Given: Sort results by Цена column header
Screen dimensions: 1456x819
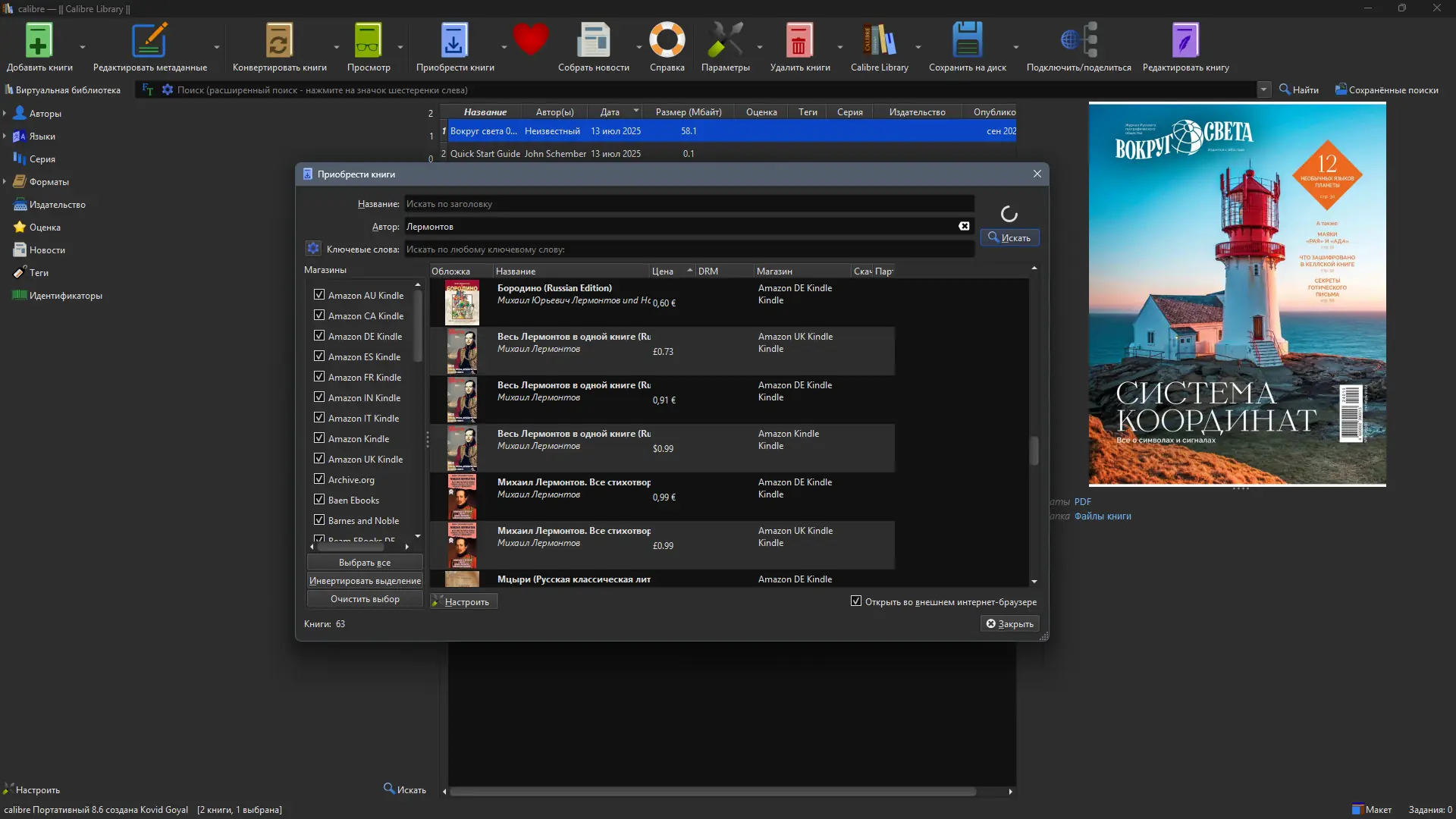Looking at the screenshot, I should (x=663, y=271).
